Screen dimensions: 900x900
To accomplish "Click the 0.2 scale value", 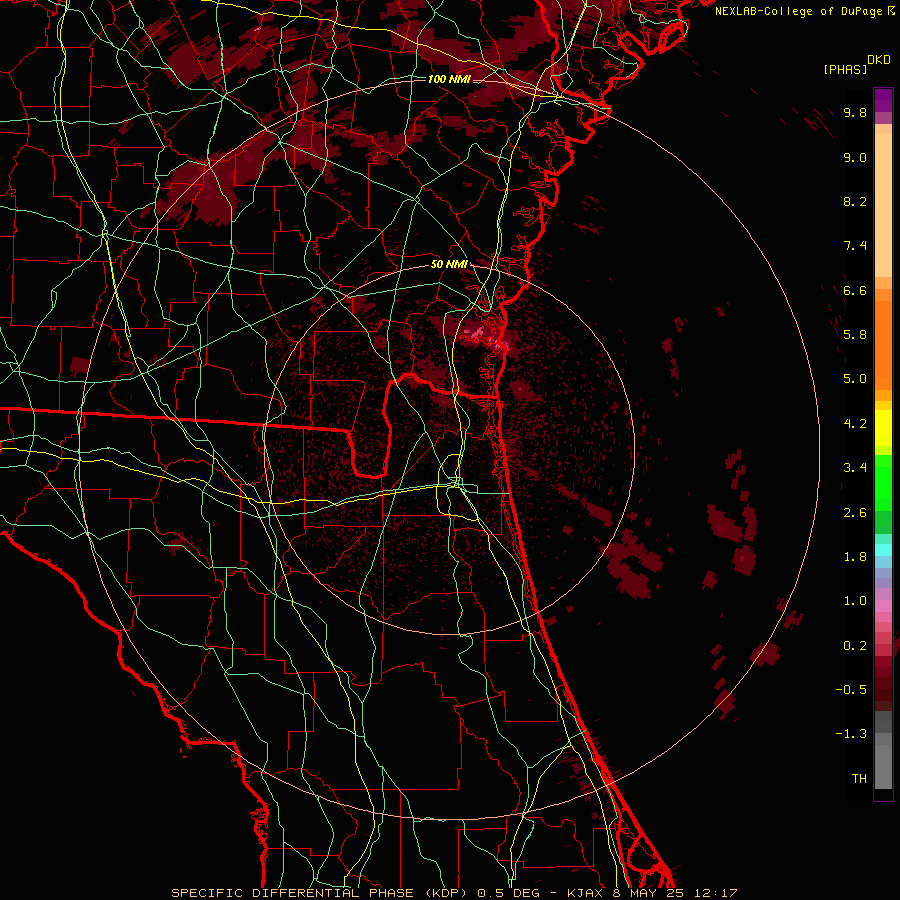I will coord(855,646).
